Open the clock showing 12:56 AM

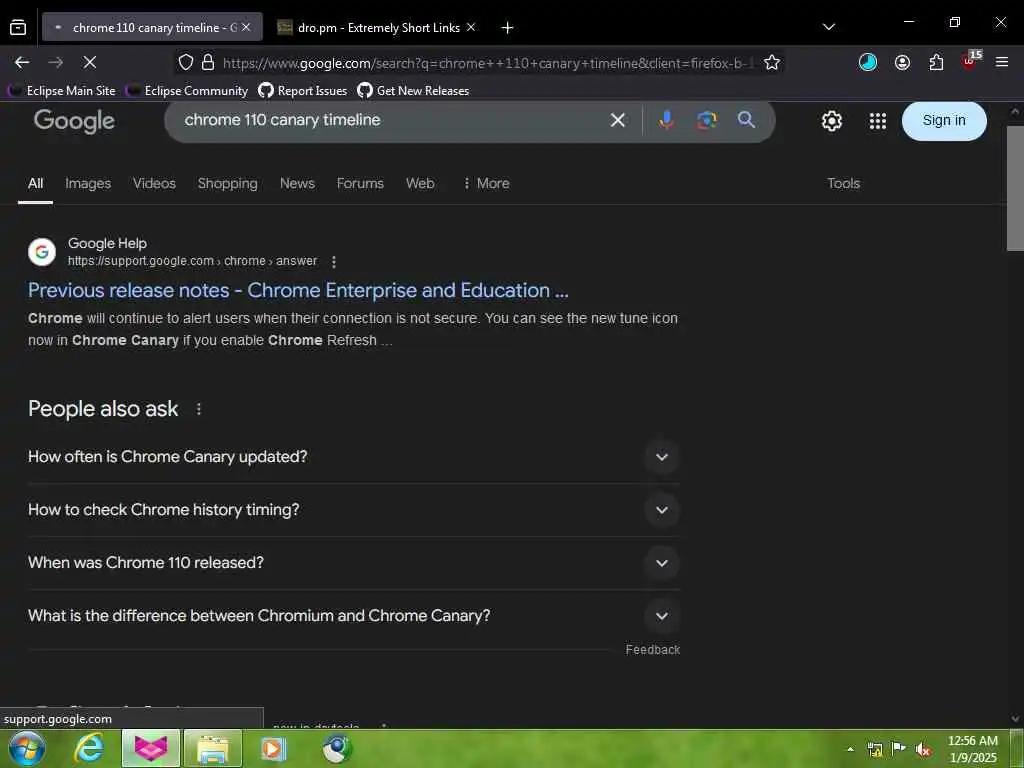click(972, 749)
